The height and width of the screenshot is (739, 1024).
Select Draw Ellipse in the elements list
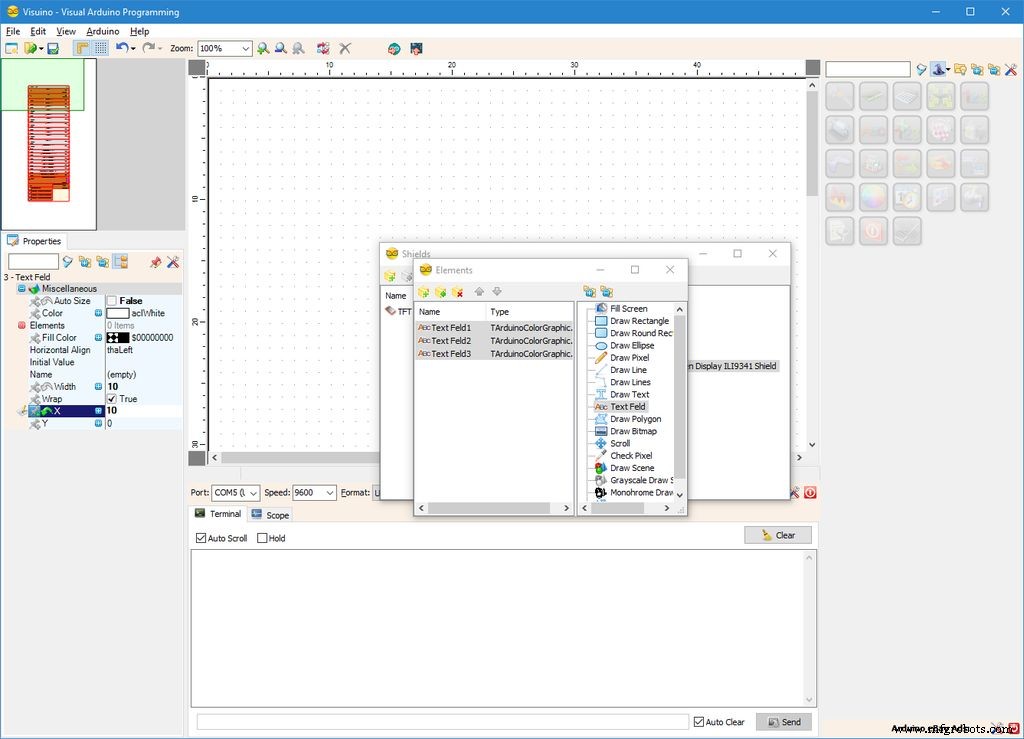coord(632,345)
